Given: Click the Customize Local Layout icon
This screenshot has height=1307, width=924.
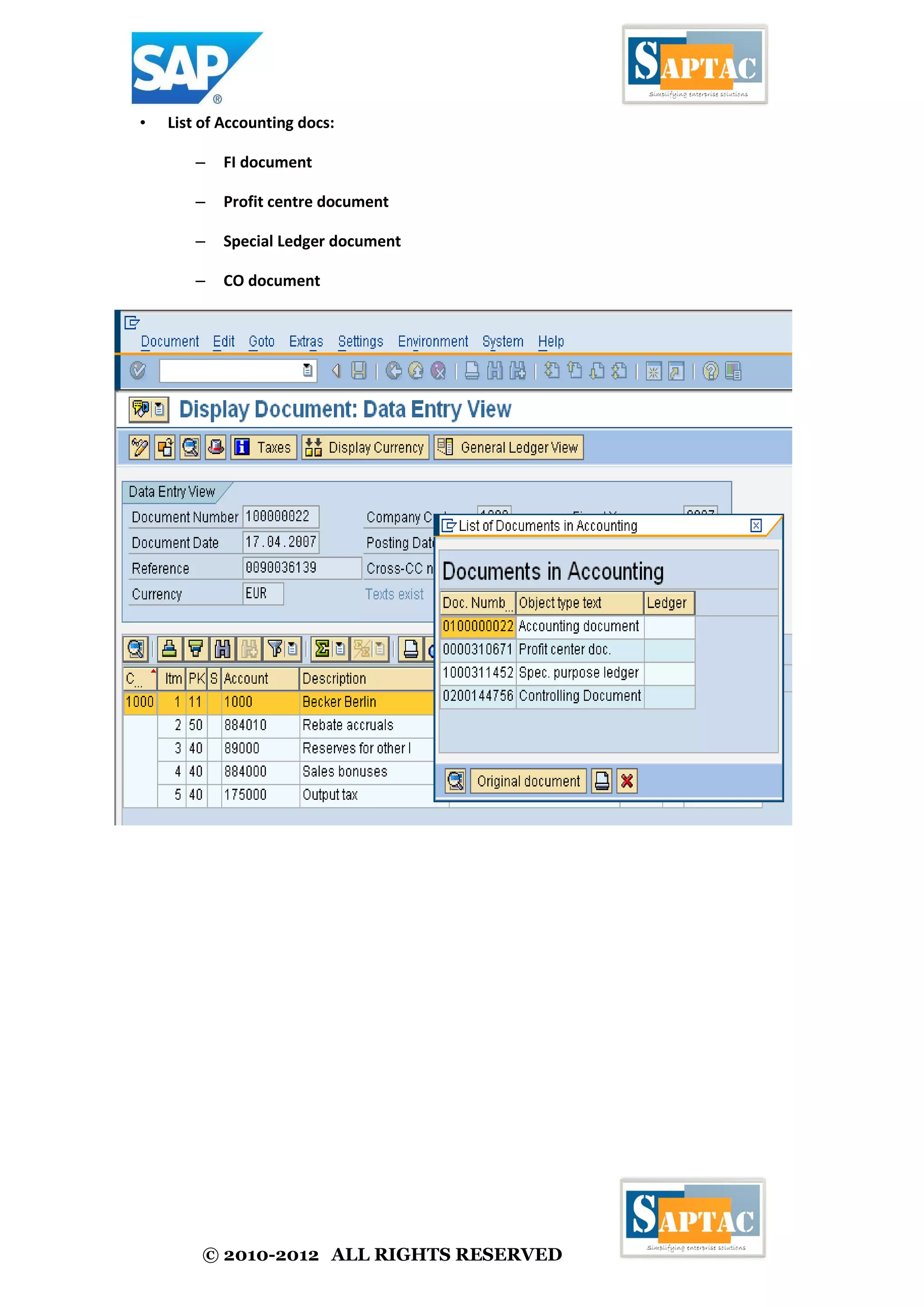Looking at the screenshot, I should (x=733, y=371).
